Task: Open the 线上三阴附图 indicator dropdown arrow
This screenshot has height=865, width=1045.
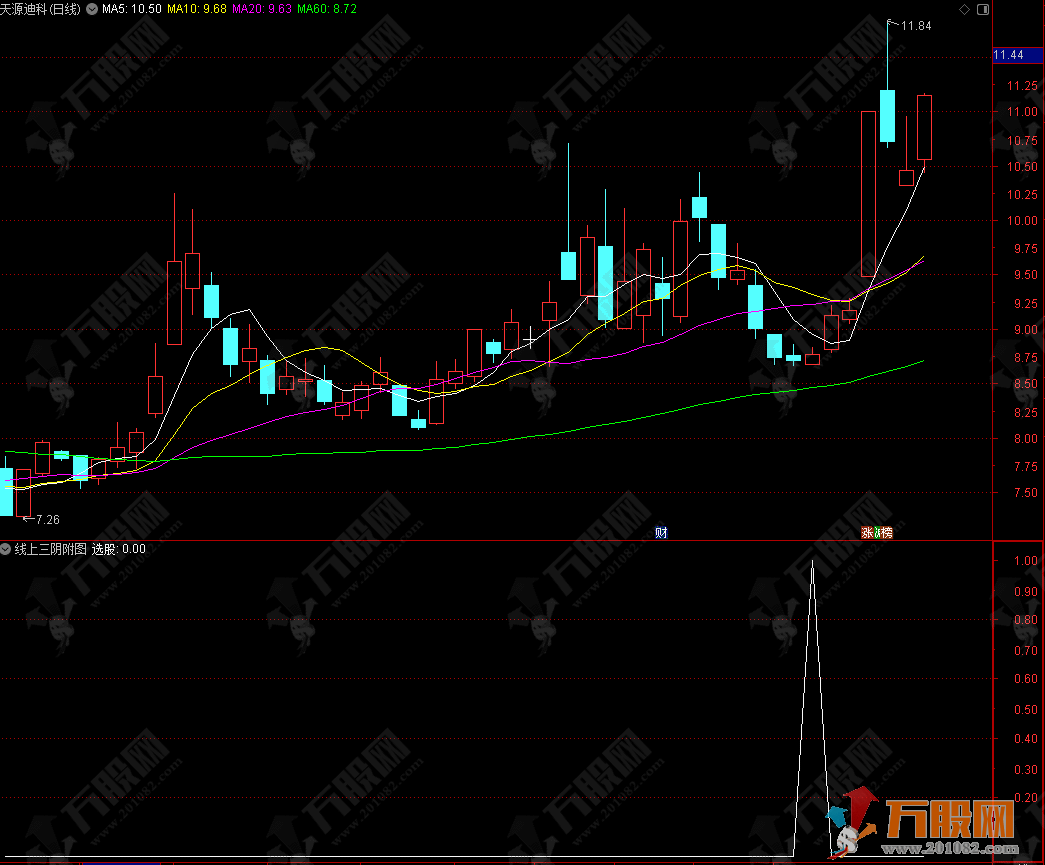Action: click(x=6, y=549)
